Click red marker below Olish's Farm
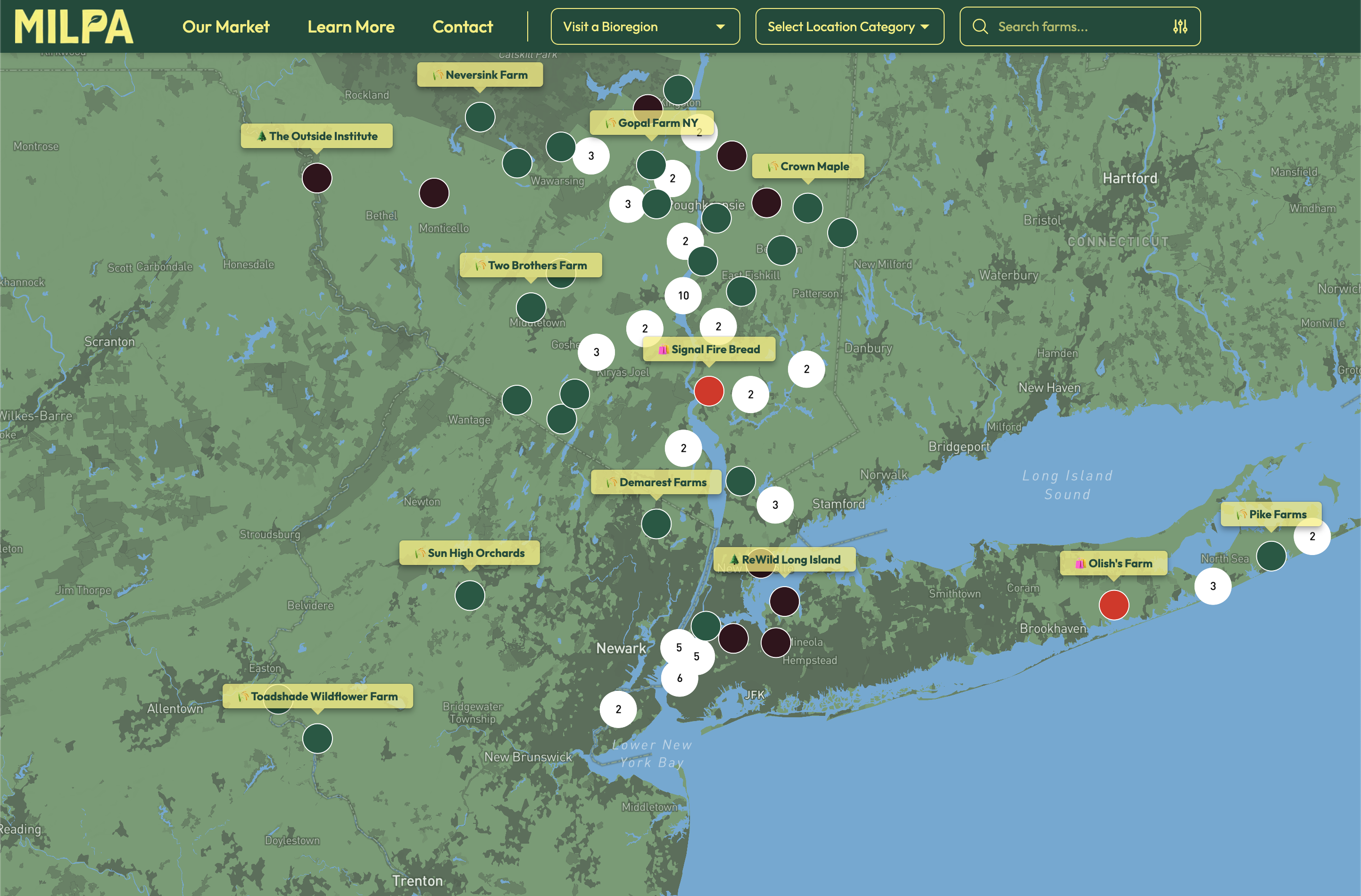This screenshot has width=1361, height=896. [1113, 605]
